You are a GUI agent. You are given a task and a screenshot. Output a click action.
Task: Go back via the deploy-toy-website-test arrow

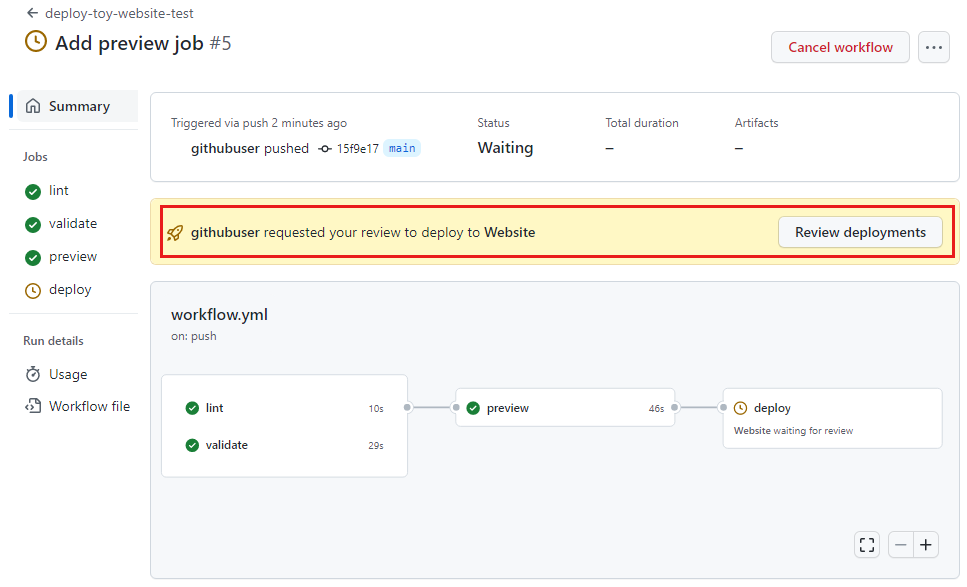click(x=32, y=13)
